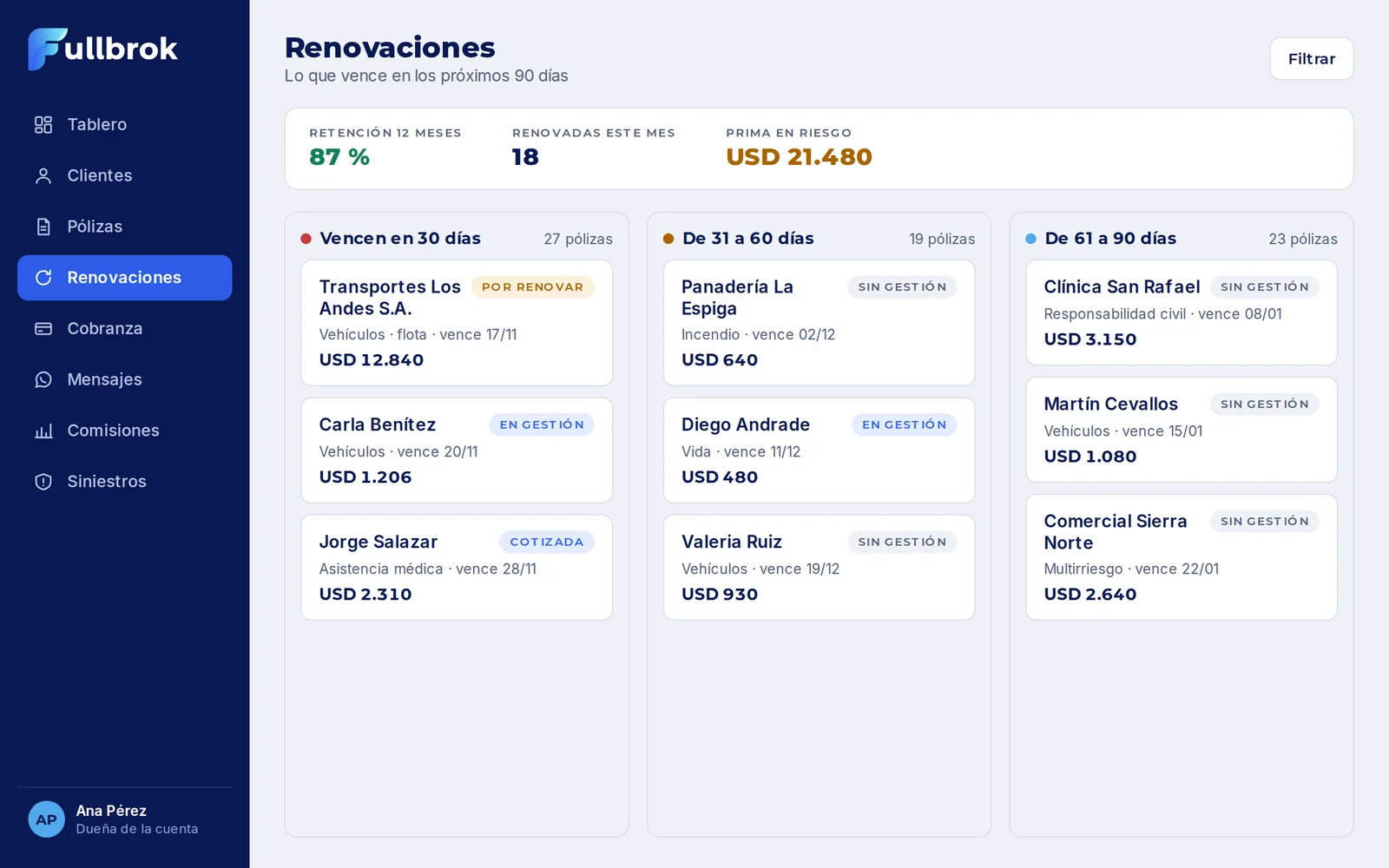Screen dimensions: 1389x868
Task: Open the Transportes Los Andes S.A. card
Action: (457, 323)
